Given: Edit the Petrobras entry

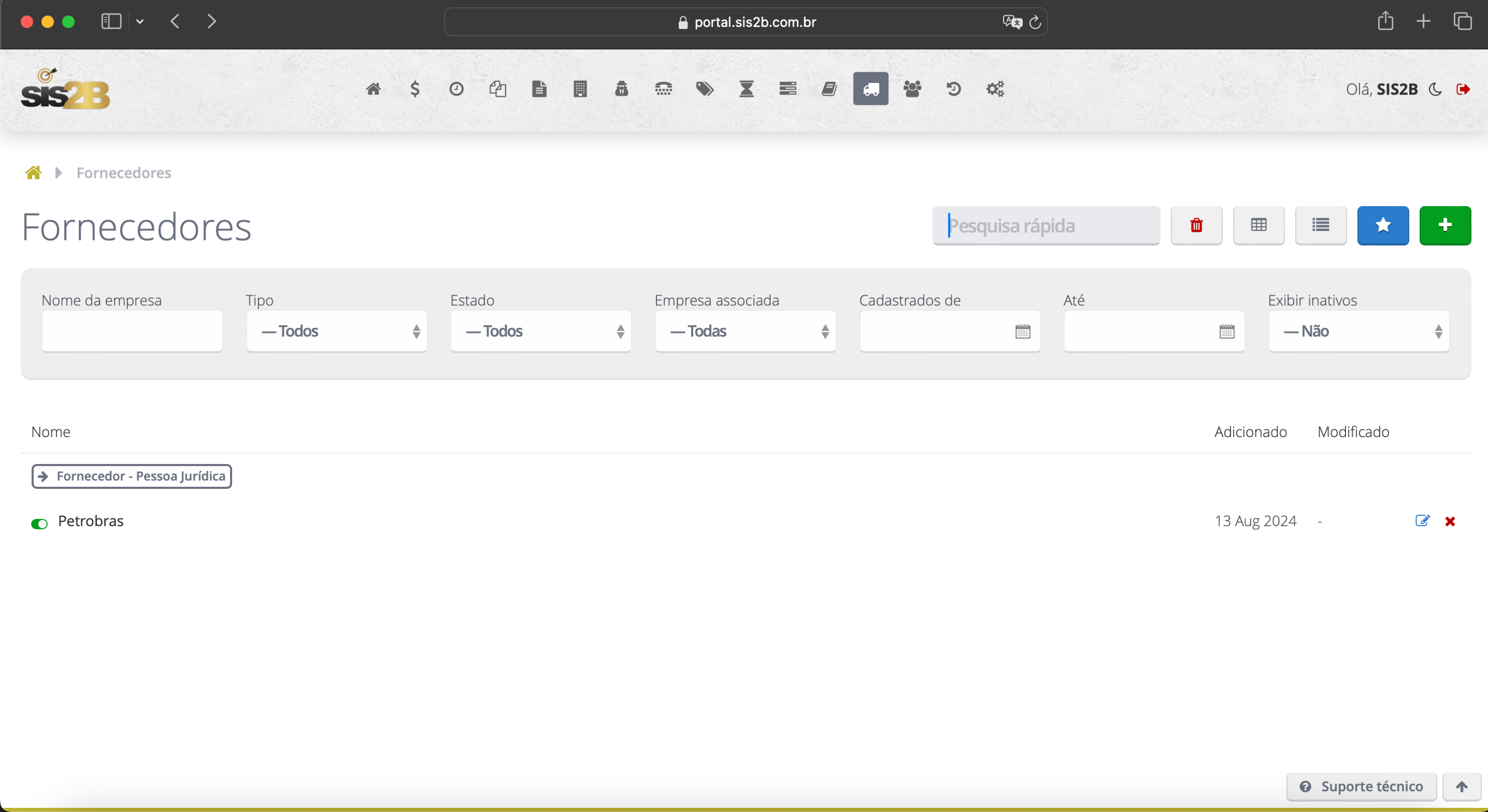Looking at the screenshot, I should click(x=1422, y=521).
